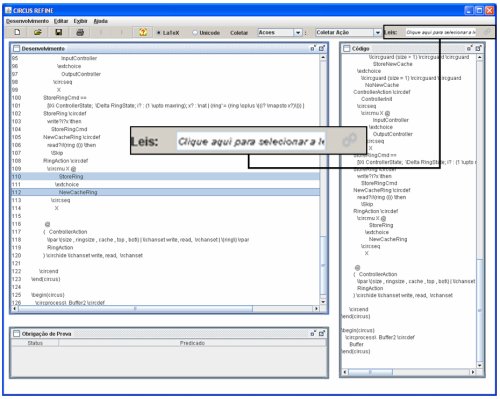
Task: Open the Ajuda menu
Action: coord(101,21)
